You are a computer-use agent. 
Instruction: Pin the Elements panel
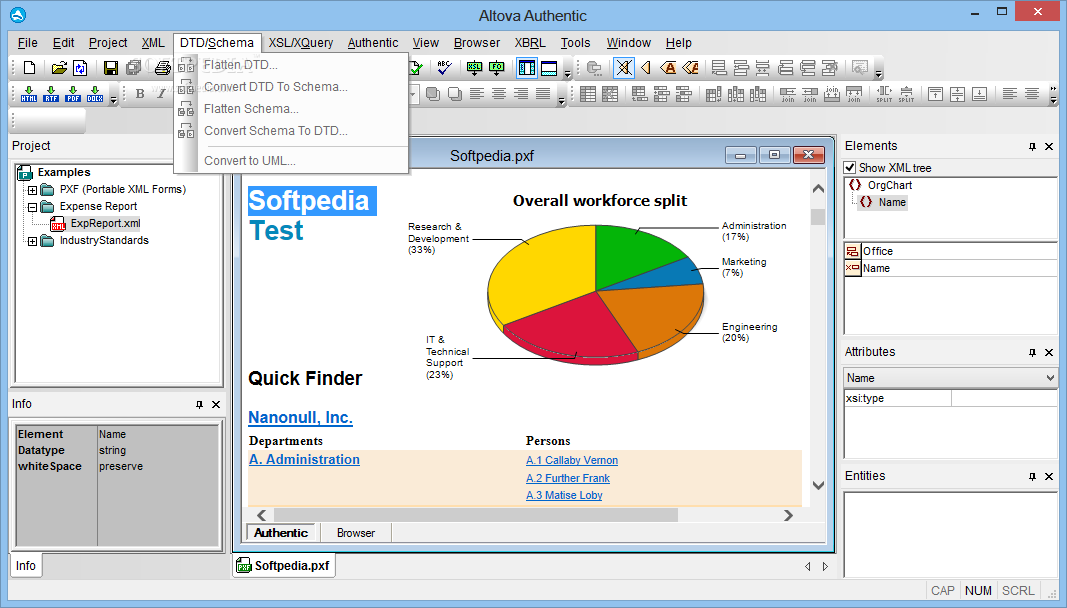(1032, 146)
